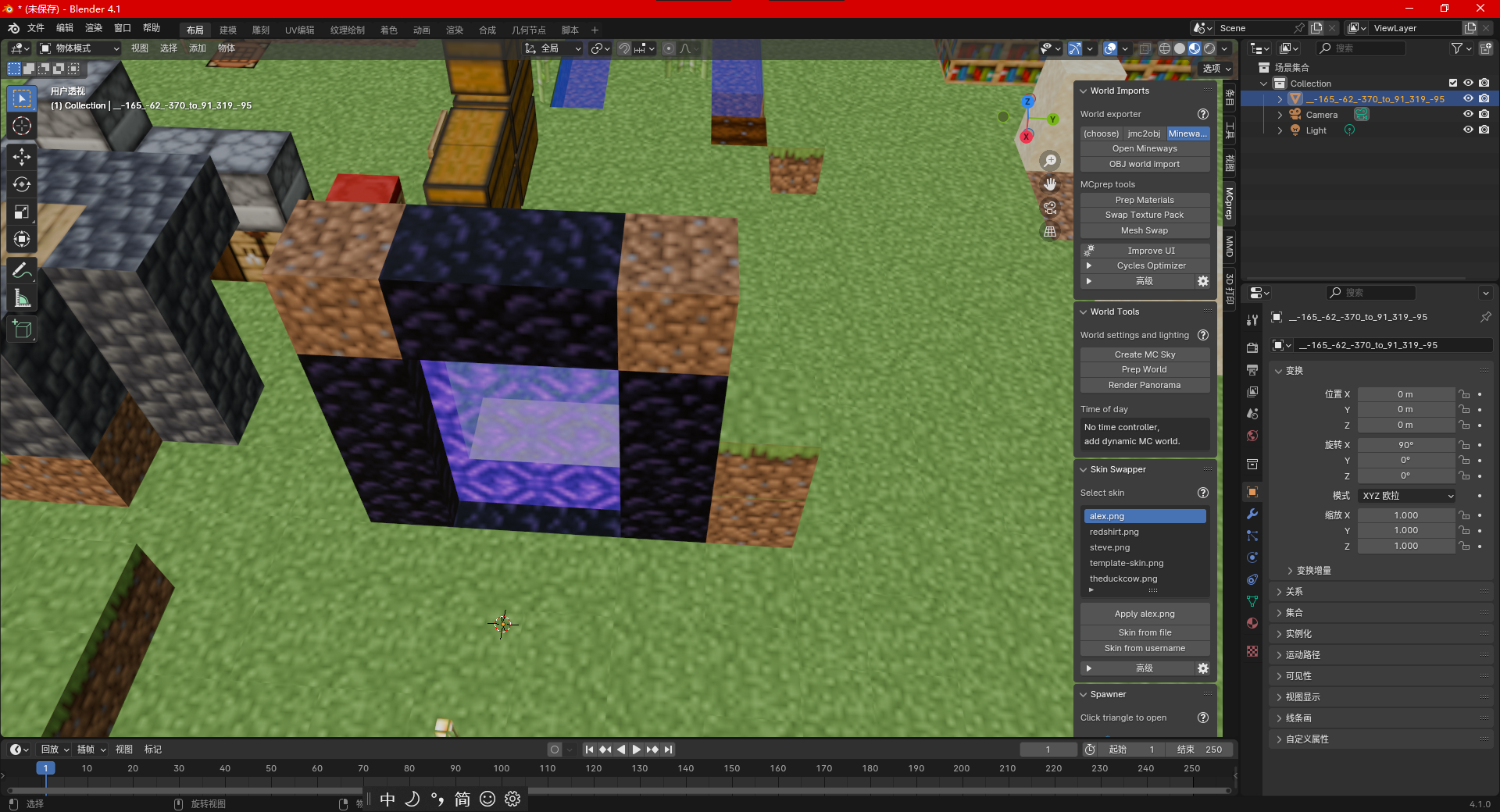Uncheck Collection exclude from view layer checkbox

coord(1453,84)
